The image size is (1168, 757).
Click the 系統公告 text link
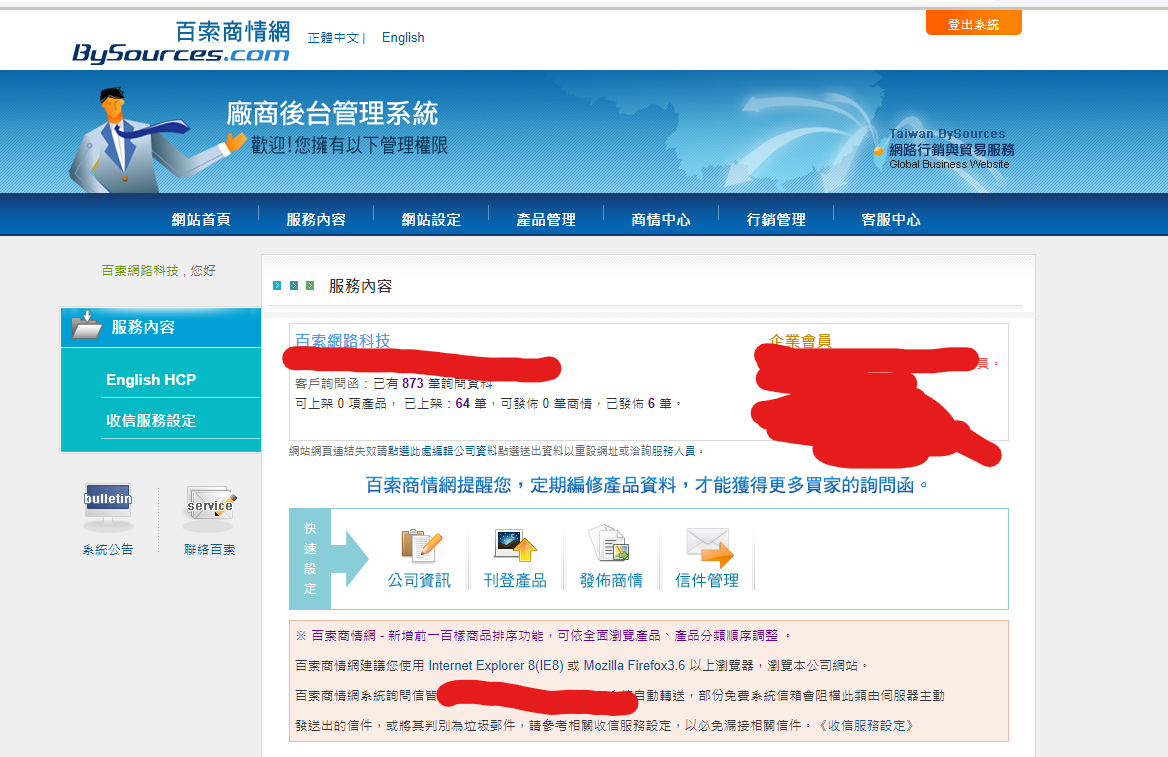tap(108, 550)
